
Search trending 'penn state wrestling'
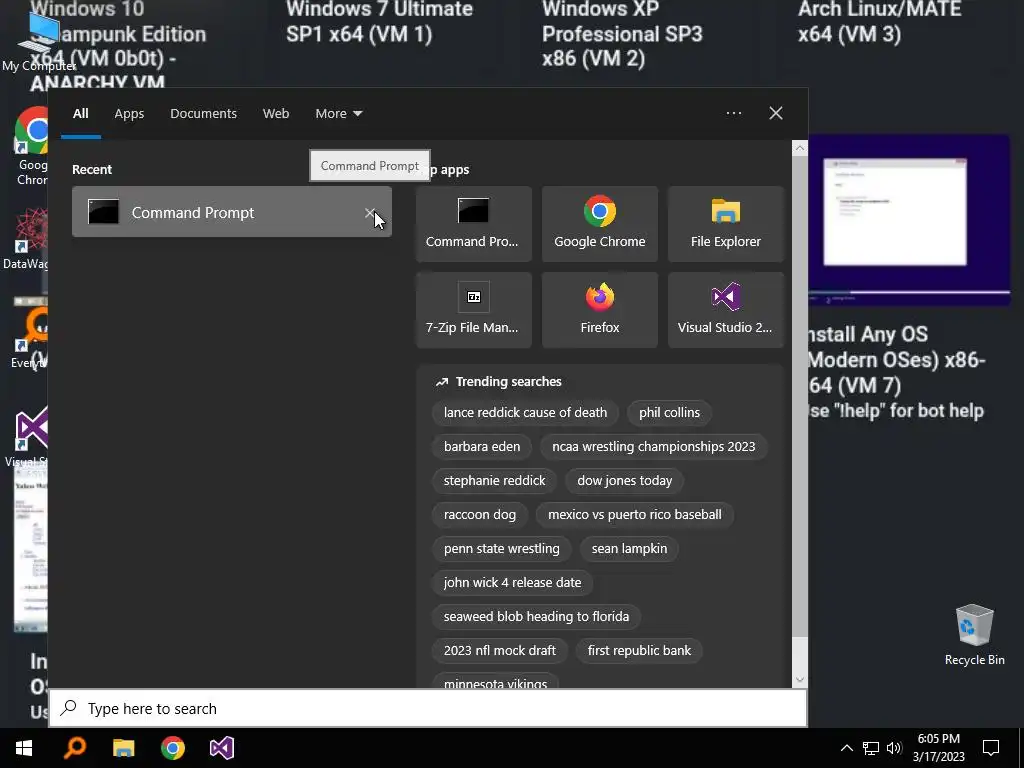[x=502, y=549]
